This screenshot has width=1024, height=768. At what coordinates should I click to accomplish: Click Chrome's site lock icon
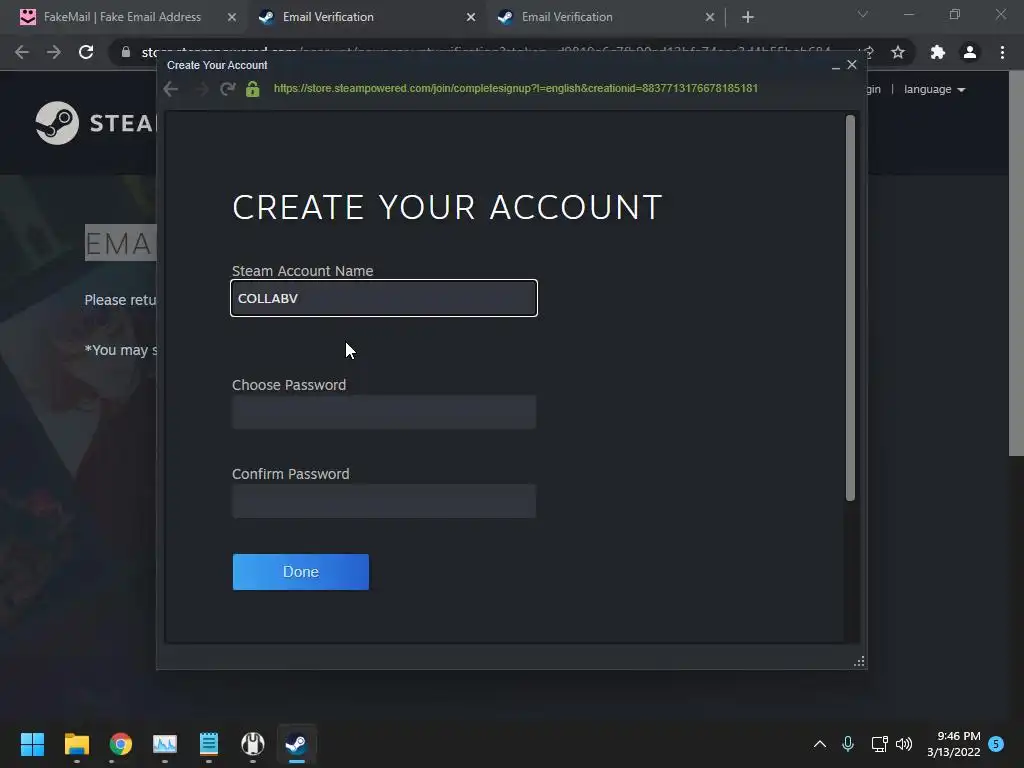126,52
